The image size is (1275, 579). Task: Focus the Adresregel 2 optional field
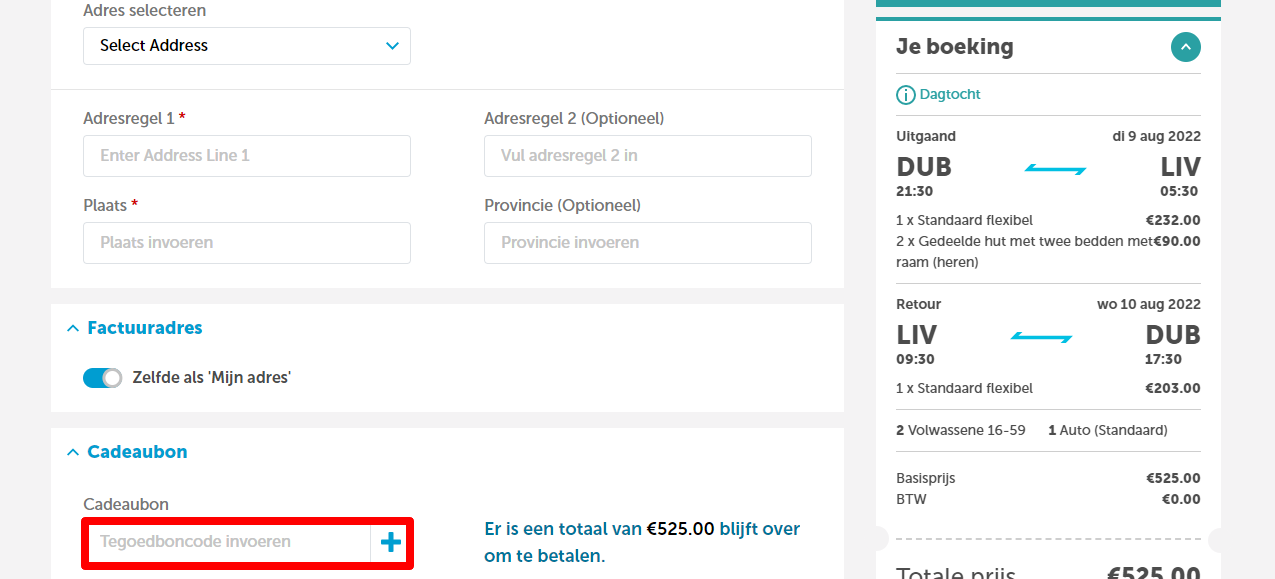coord(648,156)
